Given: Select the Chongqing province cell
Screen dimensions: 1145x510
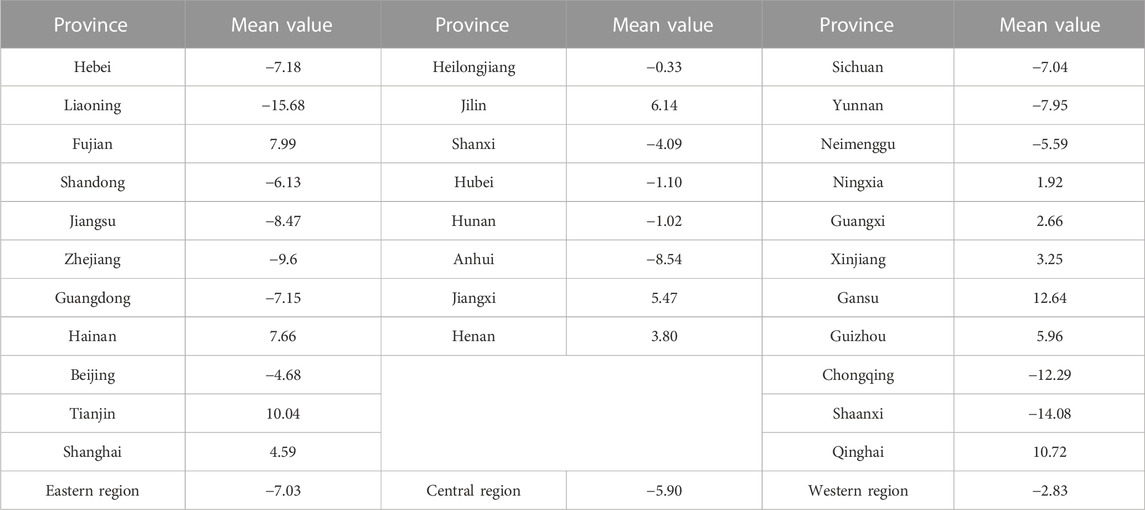Looking at the screenshot, I should click(x=857, y=375).
